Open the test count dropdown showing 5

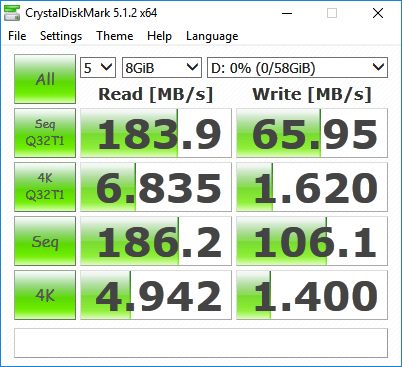pyautogui.click(x=98, y=68)
